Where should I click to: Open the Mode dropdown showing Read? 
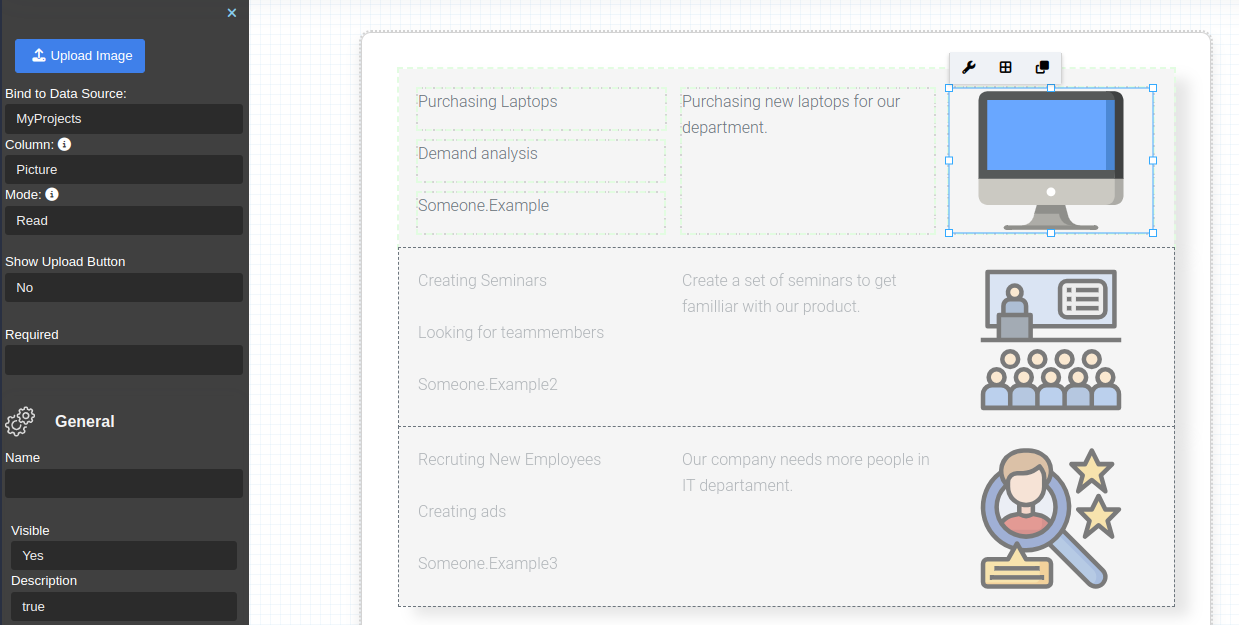(x=124, y=221)
